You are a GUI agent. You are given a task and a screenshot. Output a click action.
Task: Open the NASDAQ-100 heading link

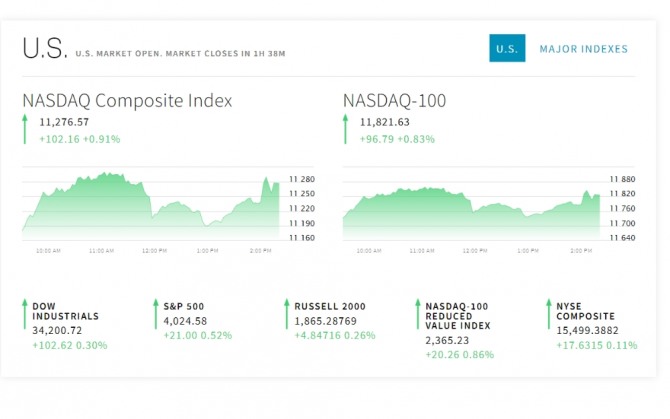click(x=394, y=101)
